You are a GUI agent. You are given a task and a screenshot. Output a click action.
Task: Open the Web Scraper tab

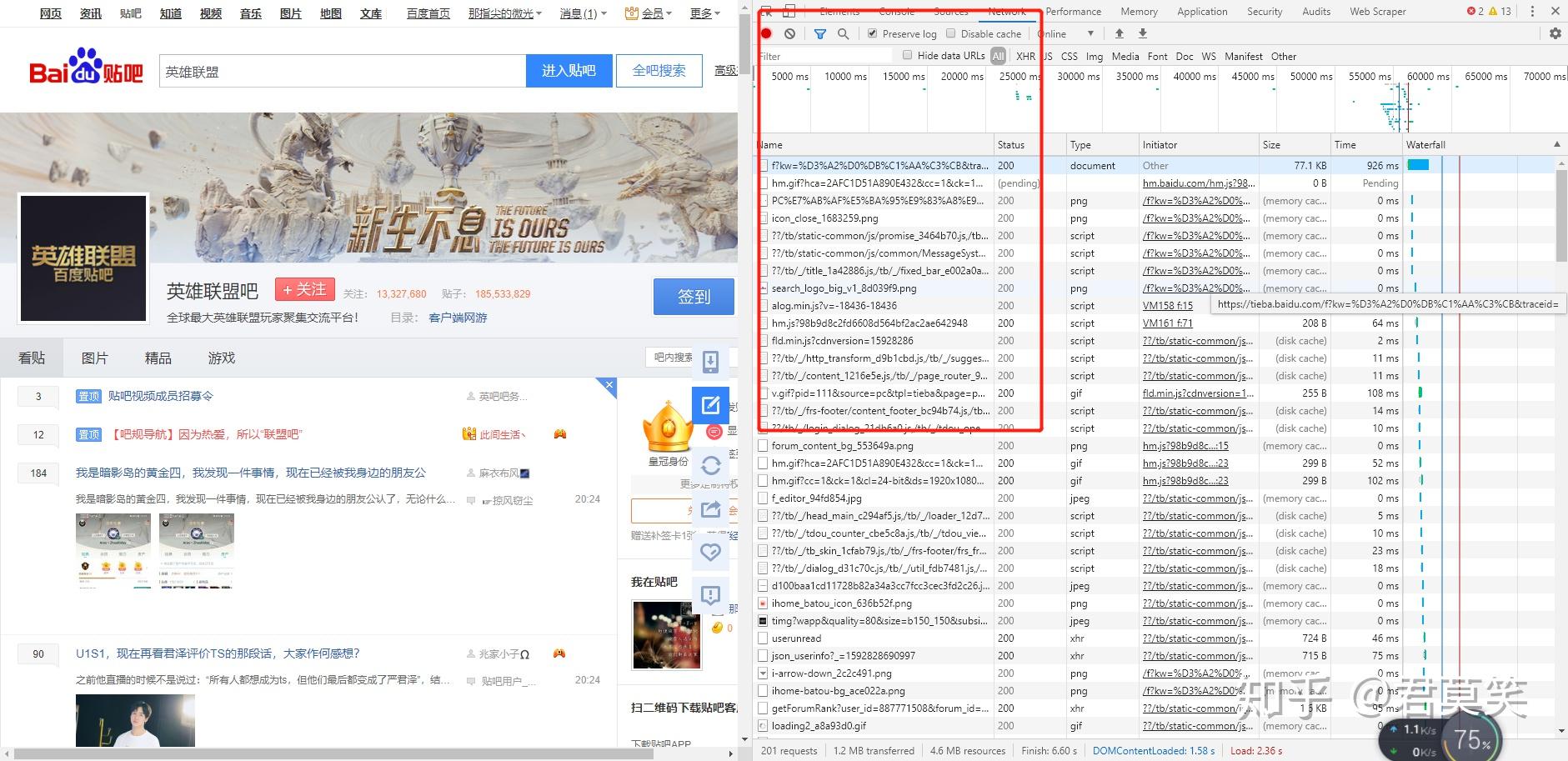coord(1377,12)
